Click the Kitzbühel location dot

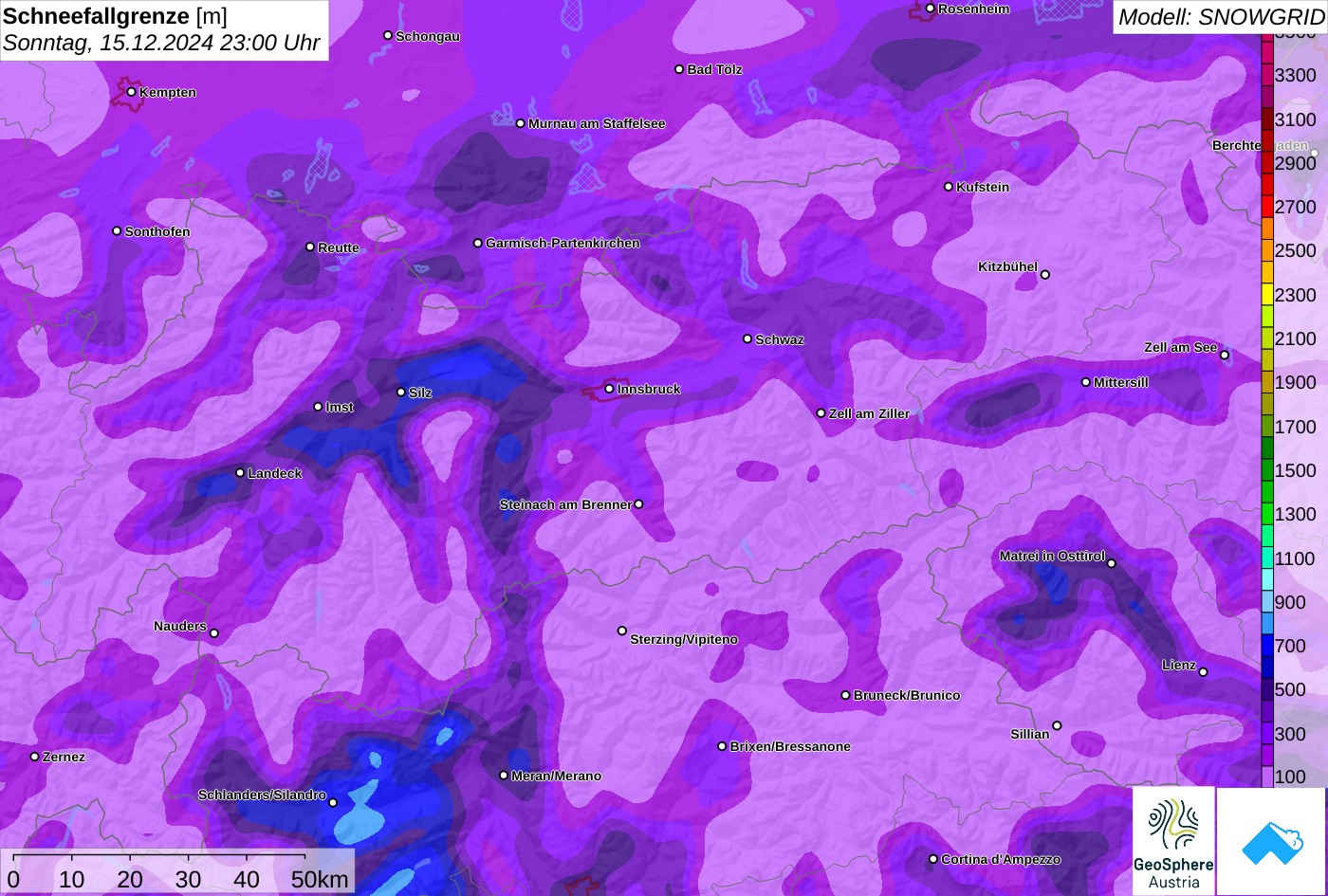(1045, 275)
